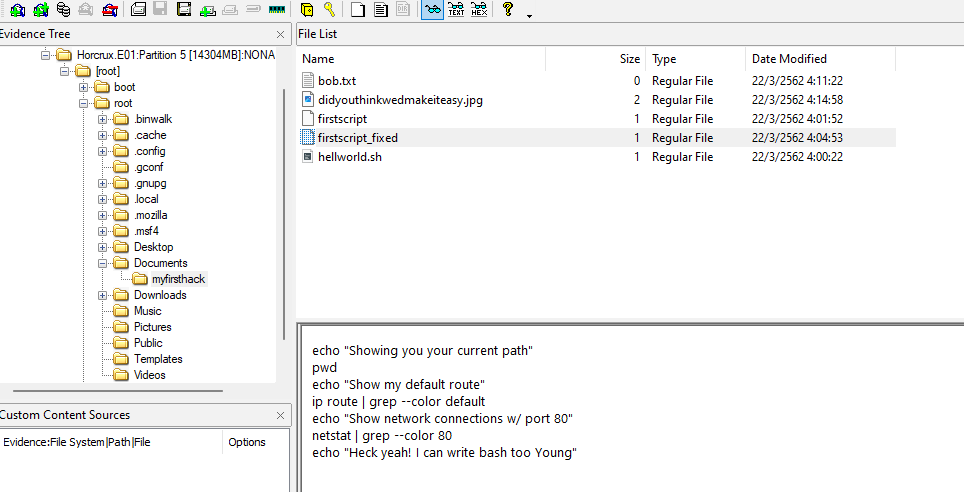Select the hellworld.sh file name

tap(350, 157)
